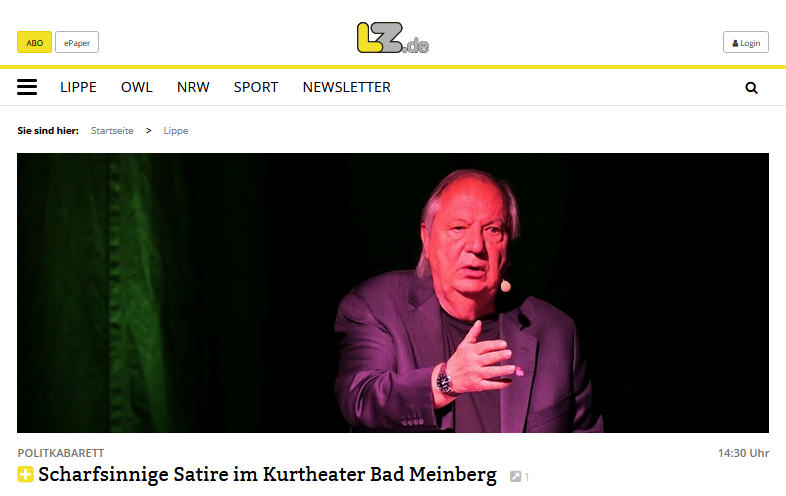The image size is (786, 496).
Task: Click the 14:30 Uhr timestamp
Action: [x=743, y=453]
